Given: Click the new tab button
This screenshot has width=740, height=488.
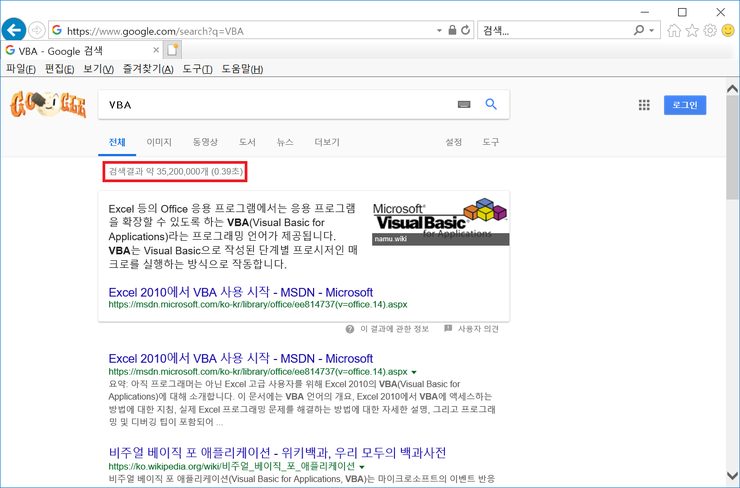Looking at the screenshot, I should (173, 50).
